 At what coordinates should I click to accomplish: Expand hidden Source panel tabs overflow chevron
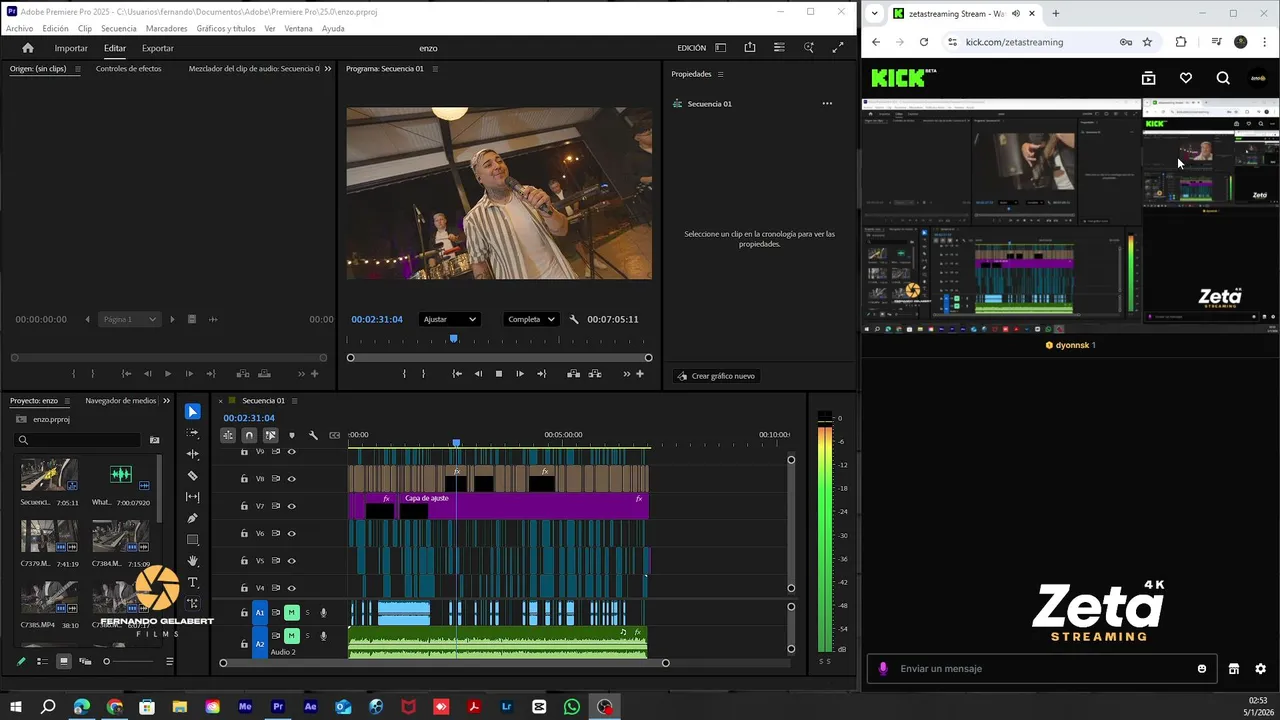coord(328,69)
